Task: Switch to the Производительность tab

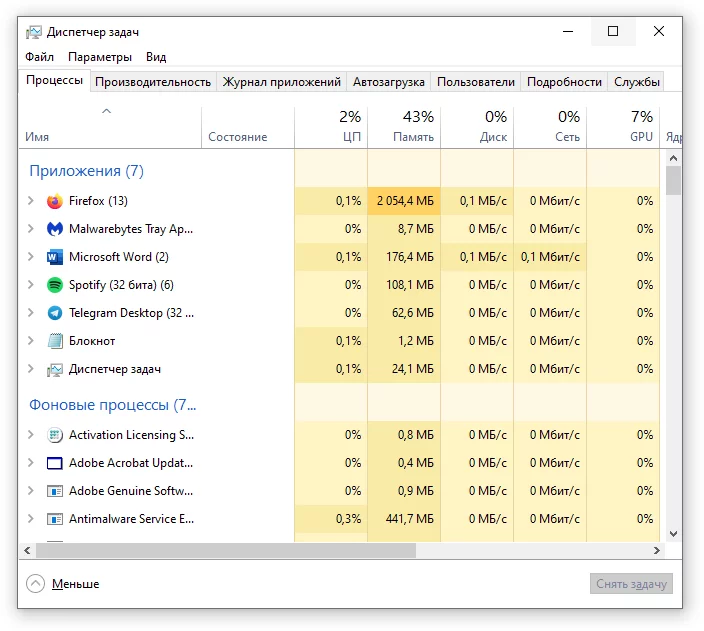Action: click(153, 82)
